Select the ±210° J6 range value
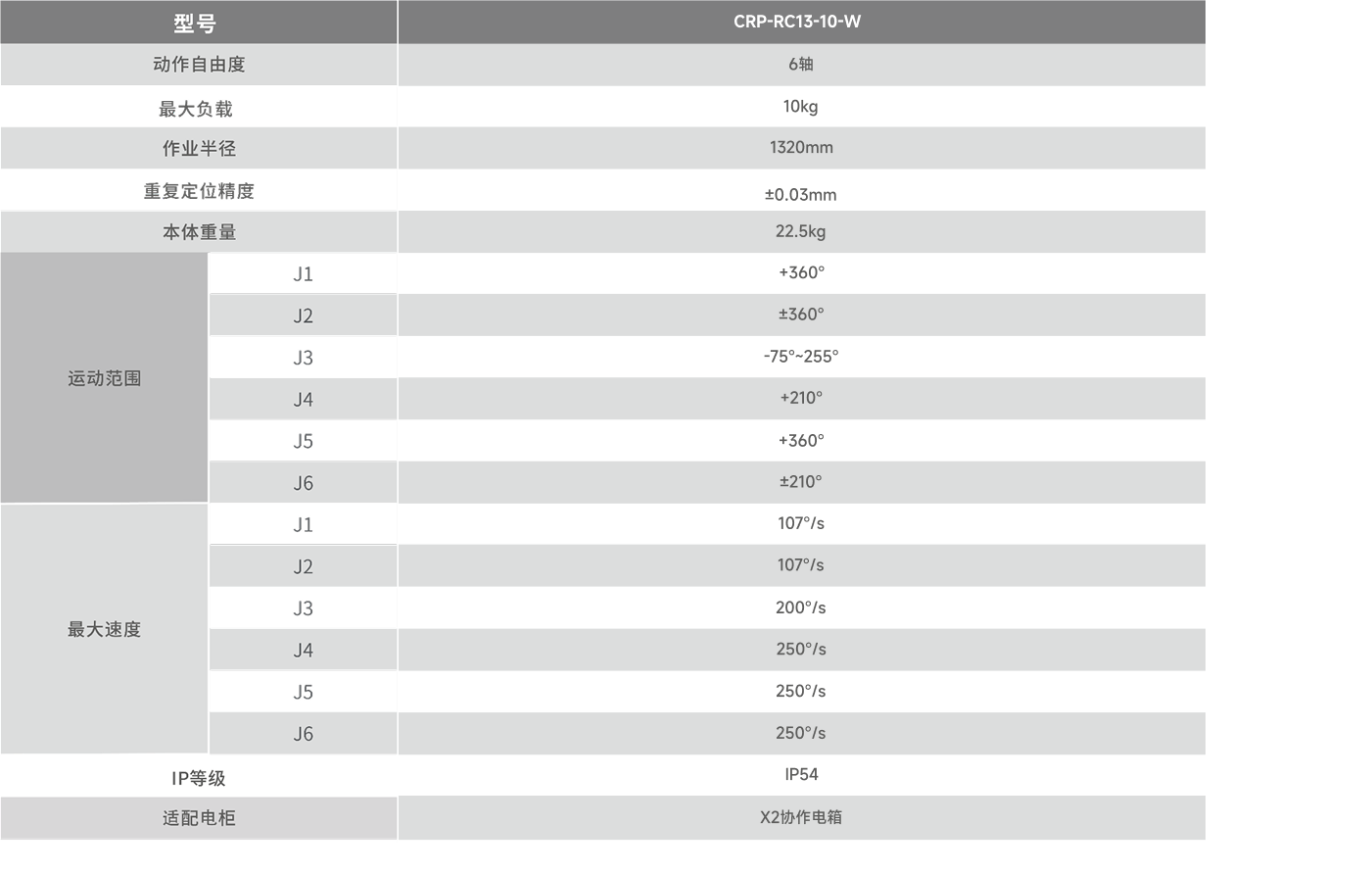This screenshot has width=1372, height=874. point(801,482)
